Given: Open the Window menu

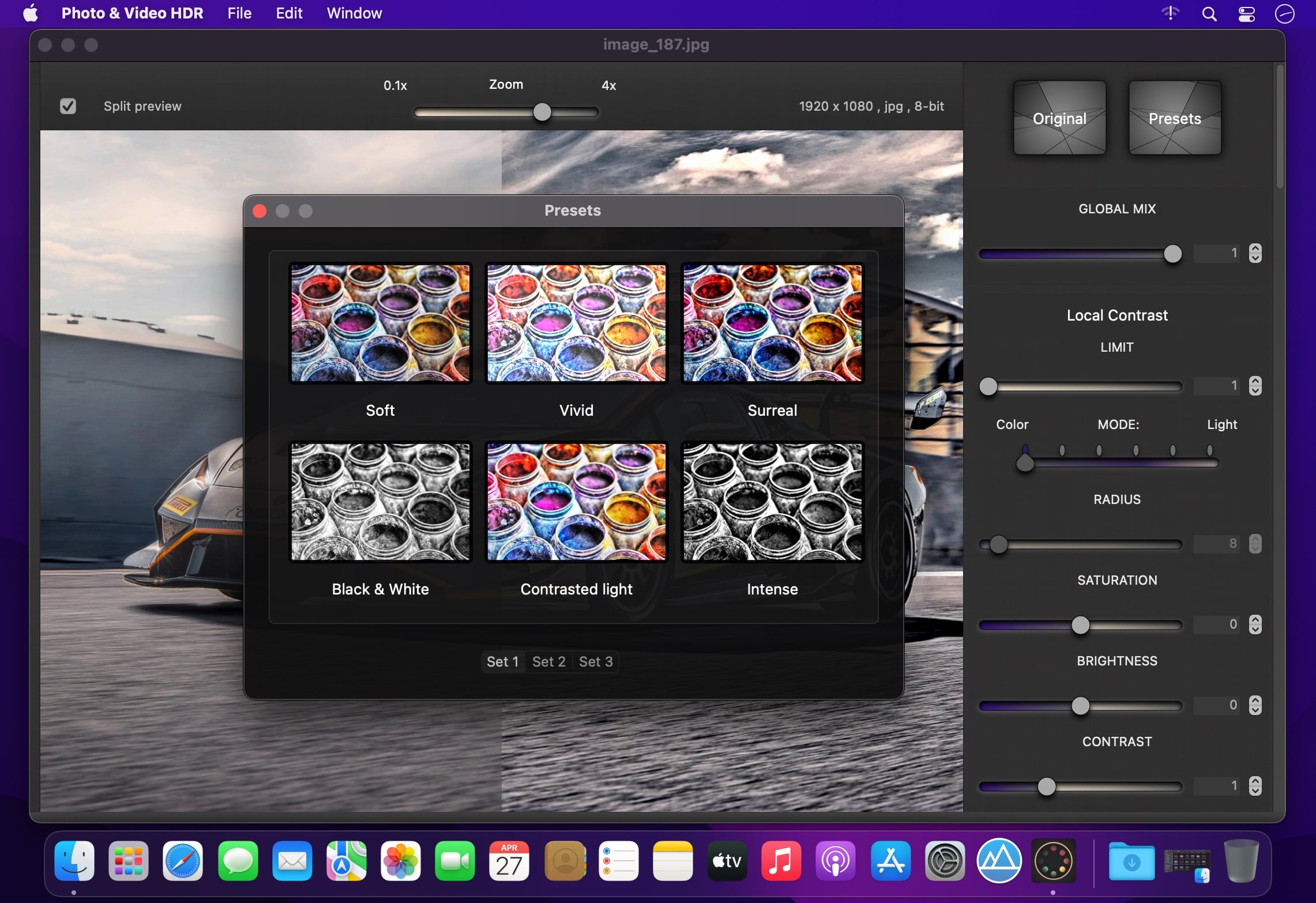Looking at the screenshot, I should pos(354,13).
